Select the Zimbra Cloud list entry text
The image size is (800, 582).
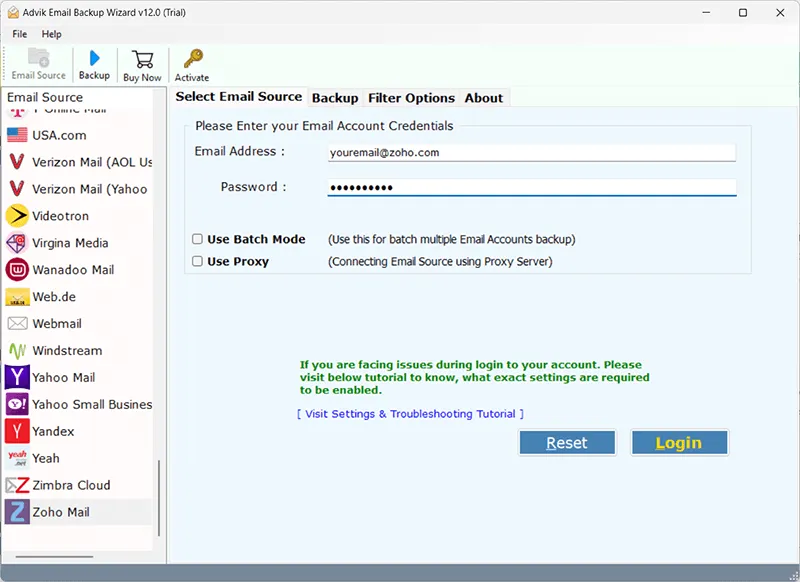(71, 485)
